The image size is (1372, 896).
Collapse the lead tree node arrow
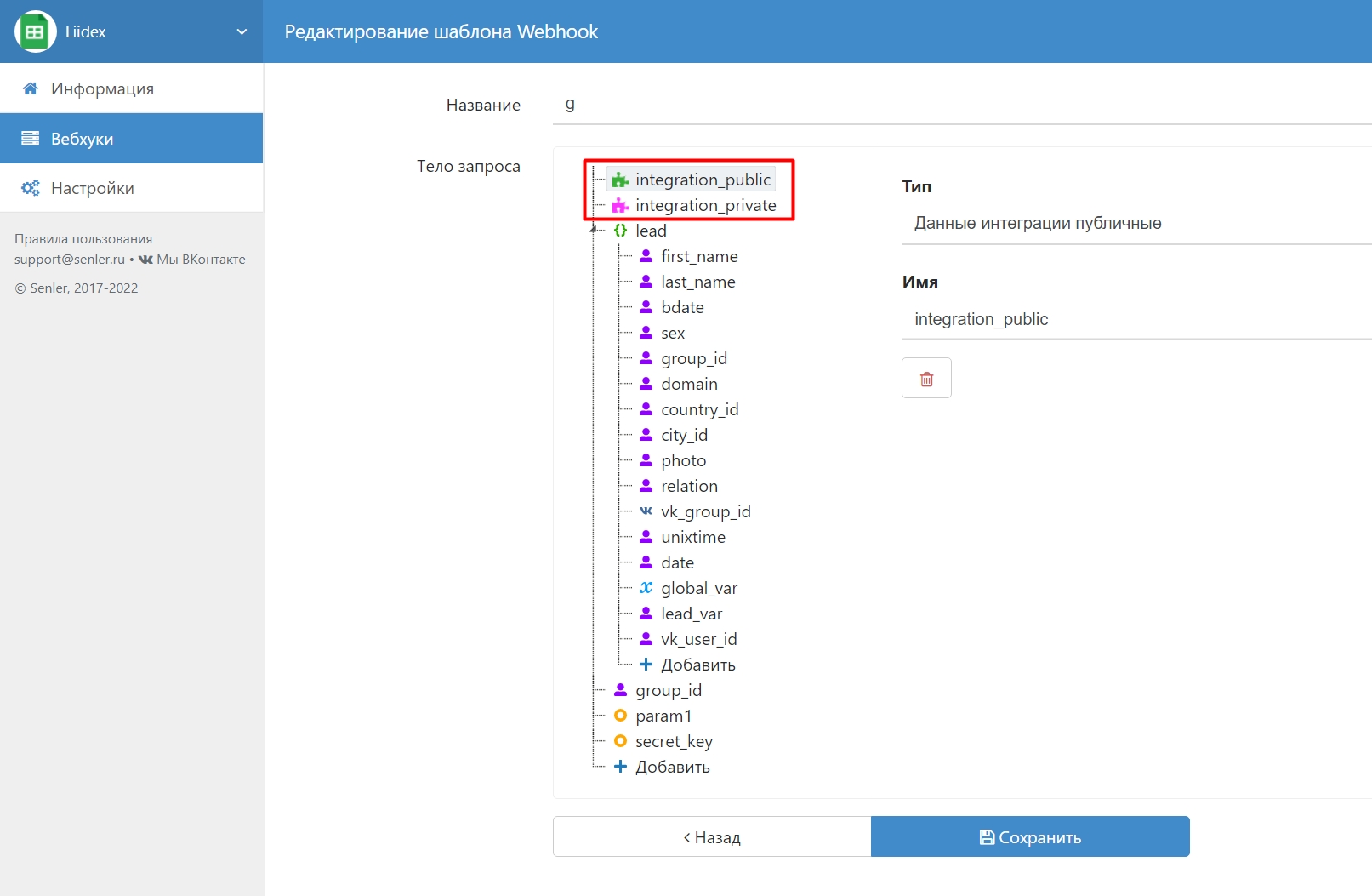click(x=594, y=230)
